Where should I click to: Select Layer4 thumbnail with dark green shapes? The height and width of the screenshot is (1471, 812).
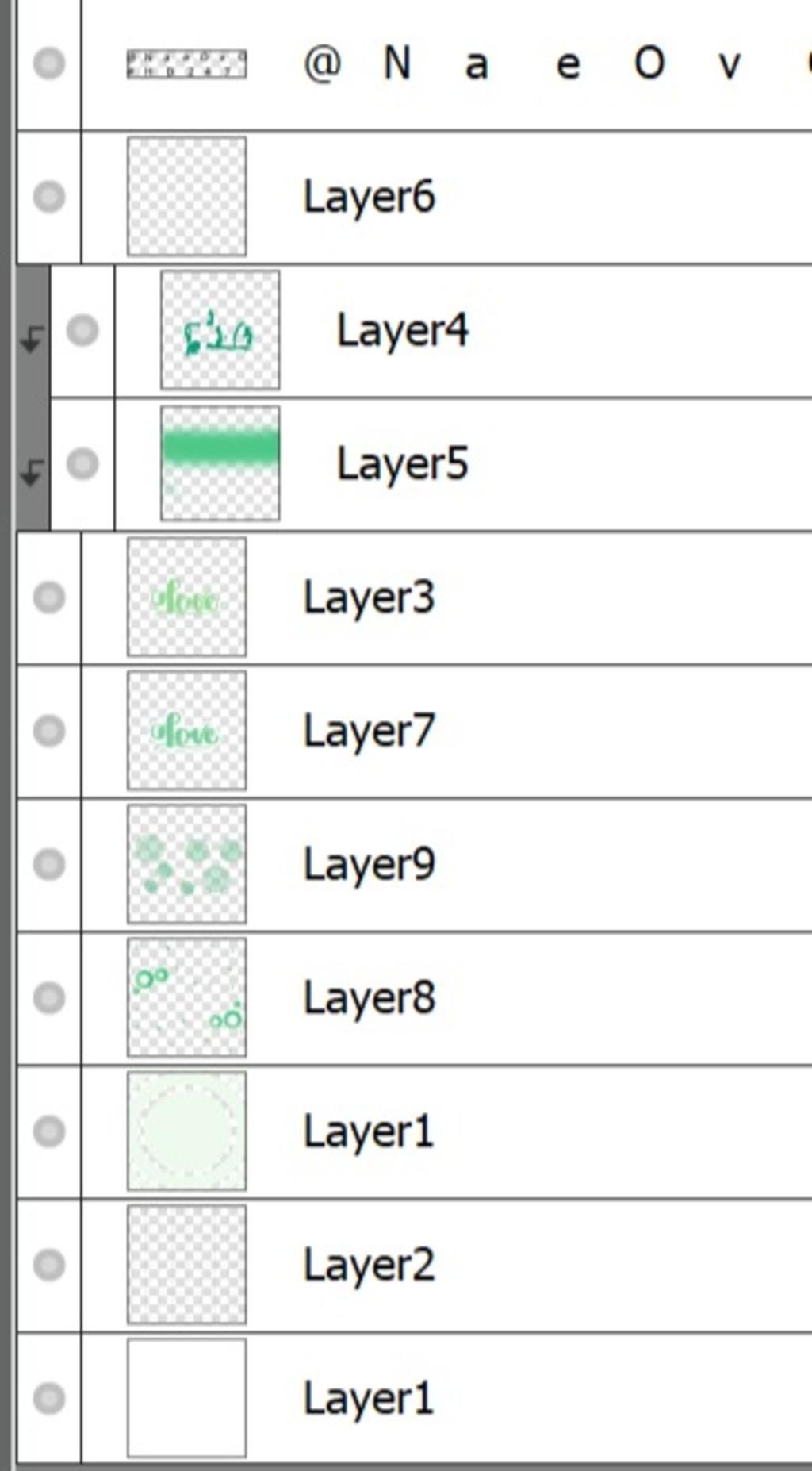[220, 330]
